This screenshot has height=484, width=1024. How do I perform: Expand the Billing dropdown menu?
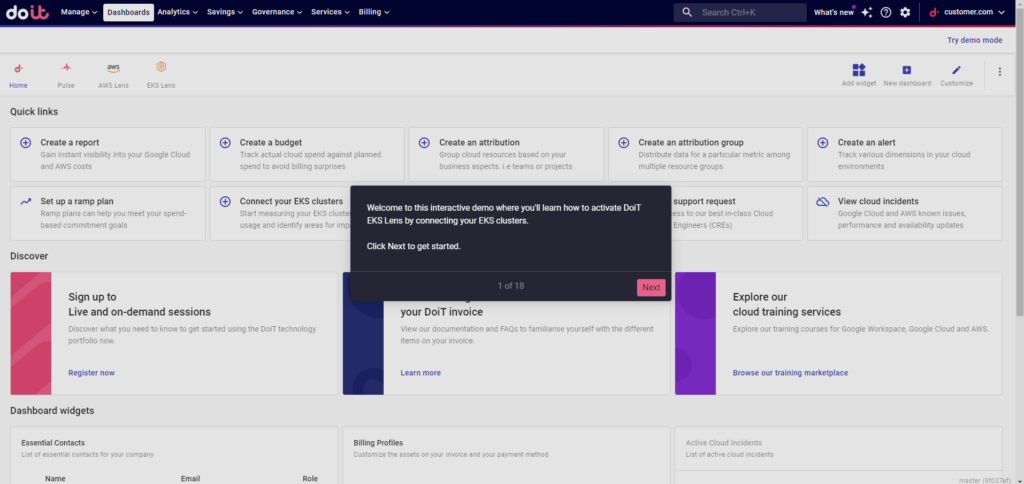coord(373,12)
